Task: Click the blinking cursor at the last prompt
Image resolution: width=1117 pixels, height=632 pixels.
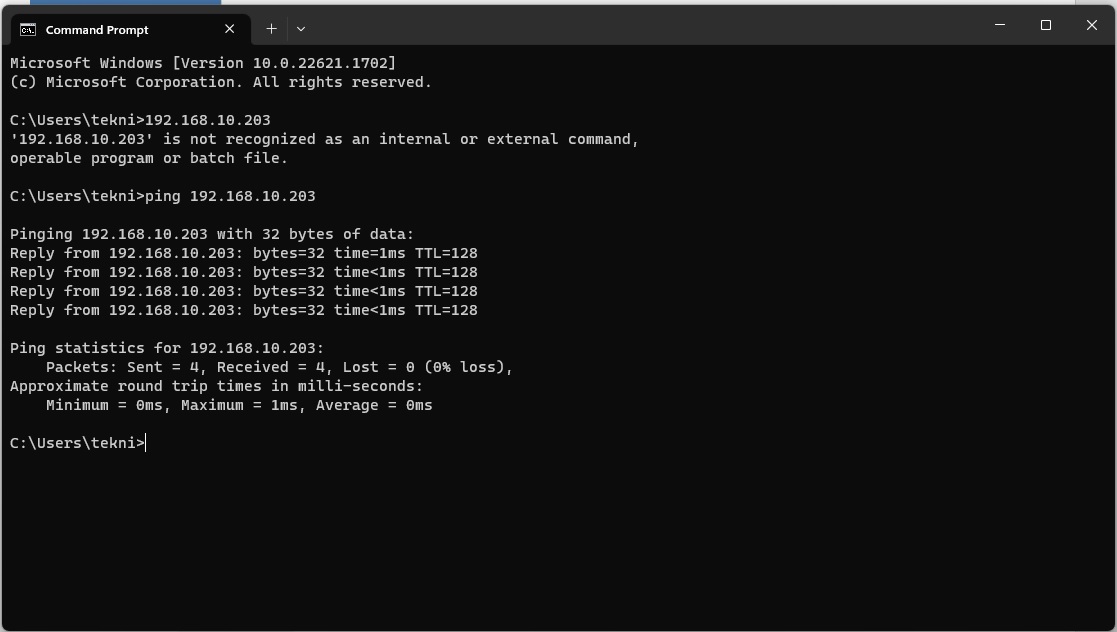Action: (146, 443)
